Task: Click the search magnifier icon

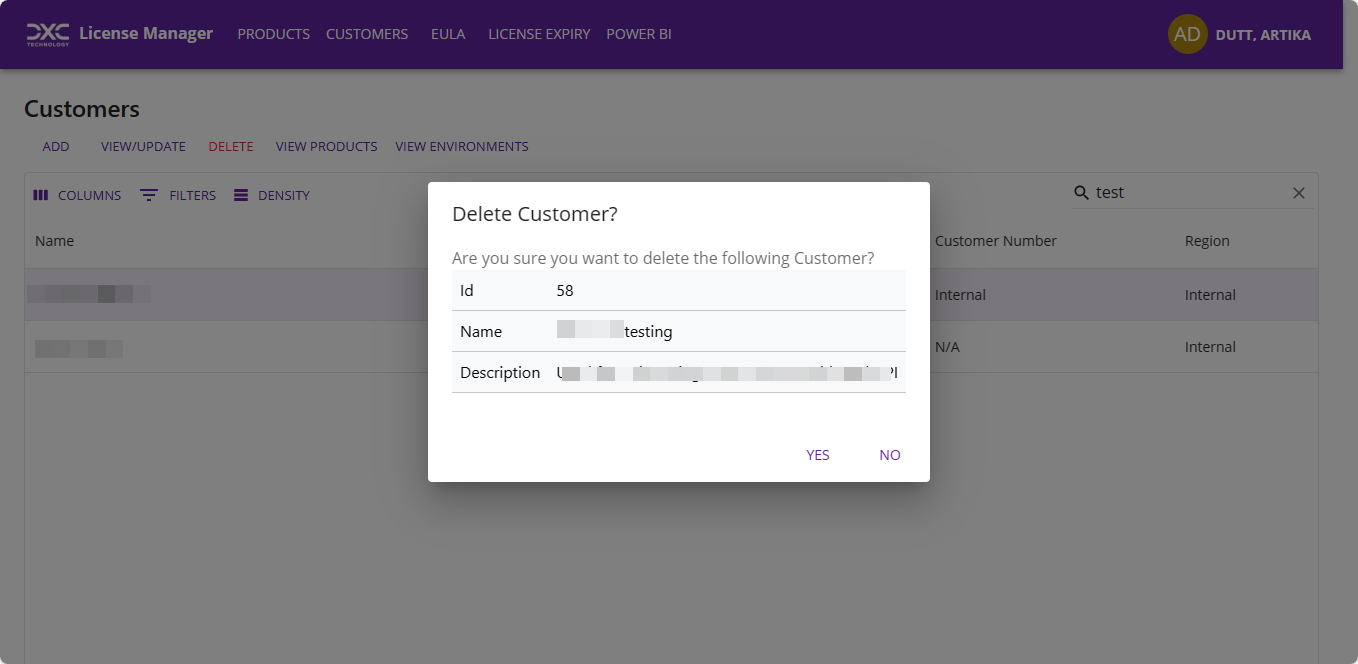Action: pos(1083,192)
